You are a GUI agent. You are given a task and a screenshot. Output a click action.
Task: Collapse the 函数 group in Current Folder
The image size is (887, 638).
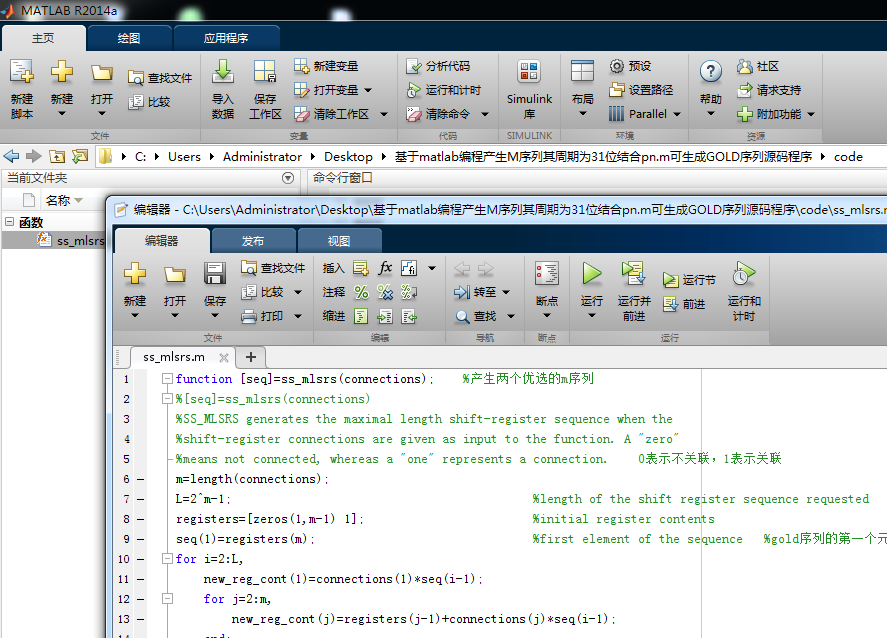pos(10,222)
